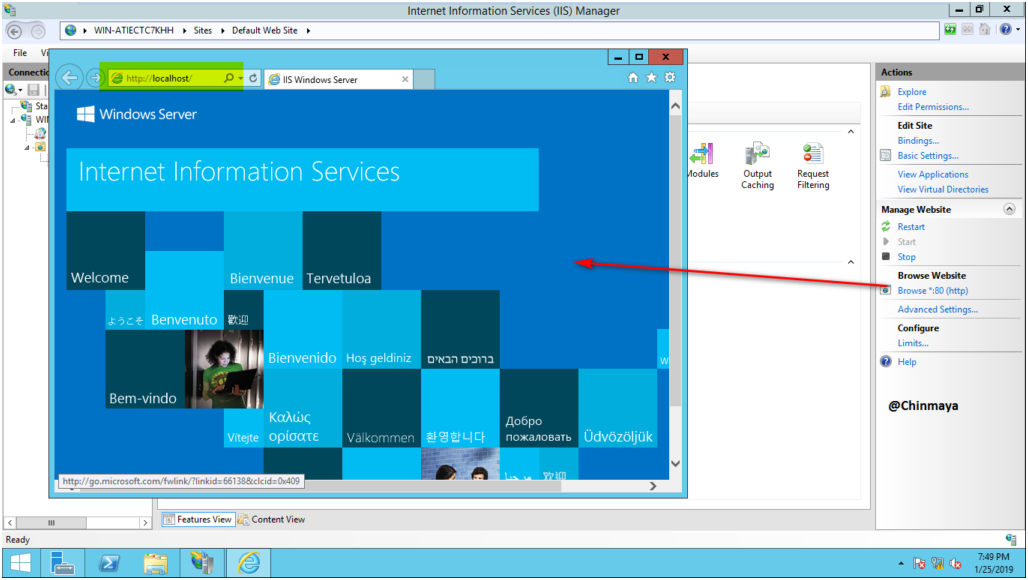Open the Windows Start button
The height and width of the screenshot is (580, 1028).
20,563
